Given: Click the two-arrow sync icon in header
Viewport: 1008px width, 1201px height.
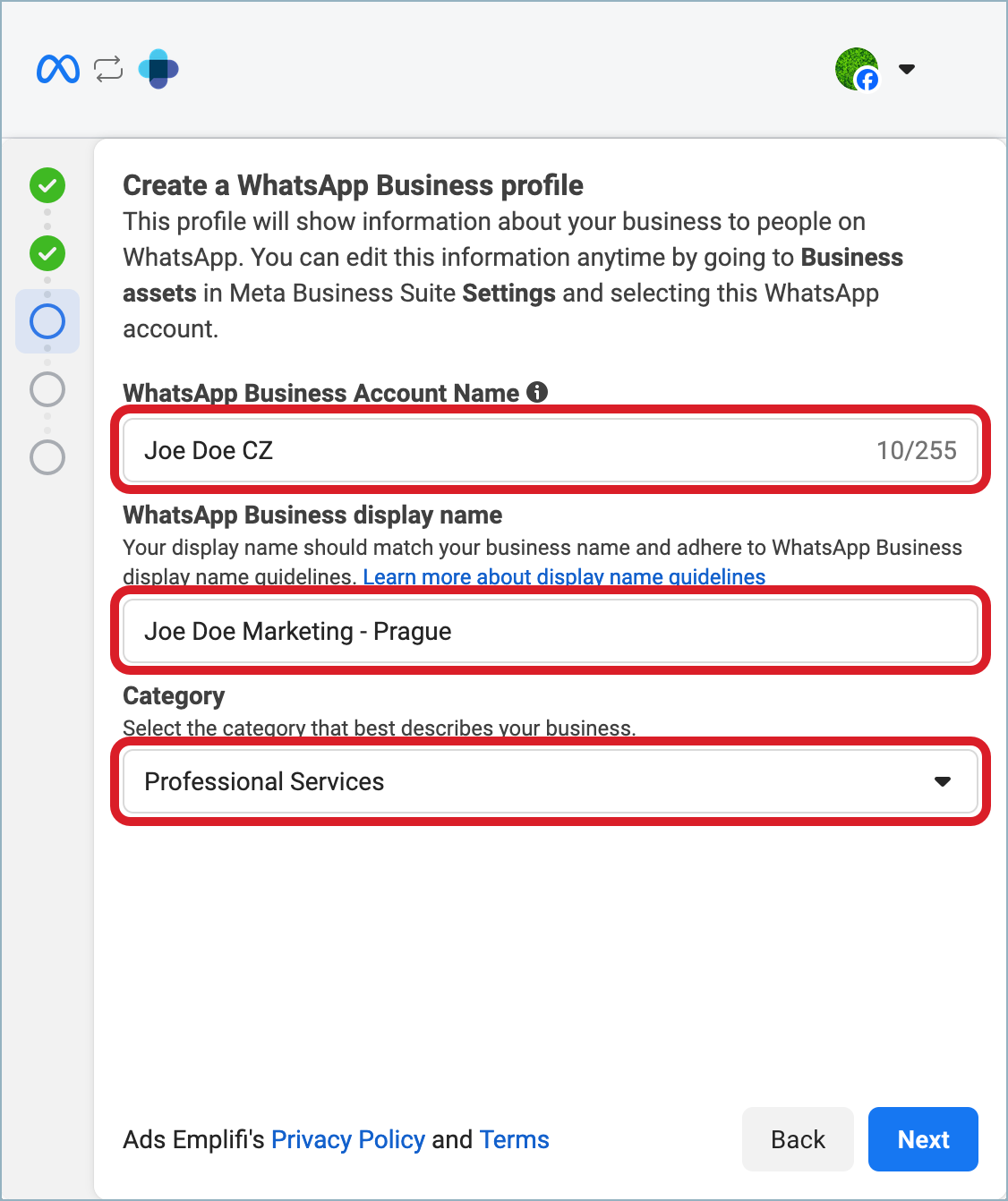Looking at the screenshot, I should click(x=108, y=69).
